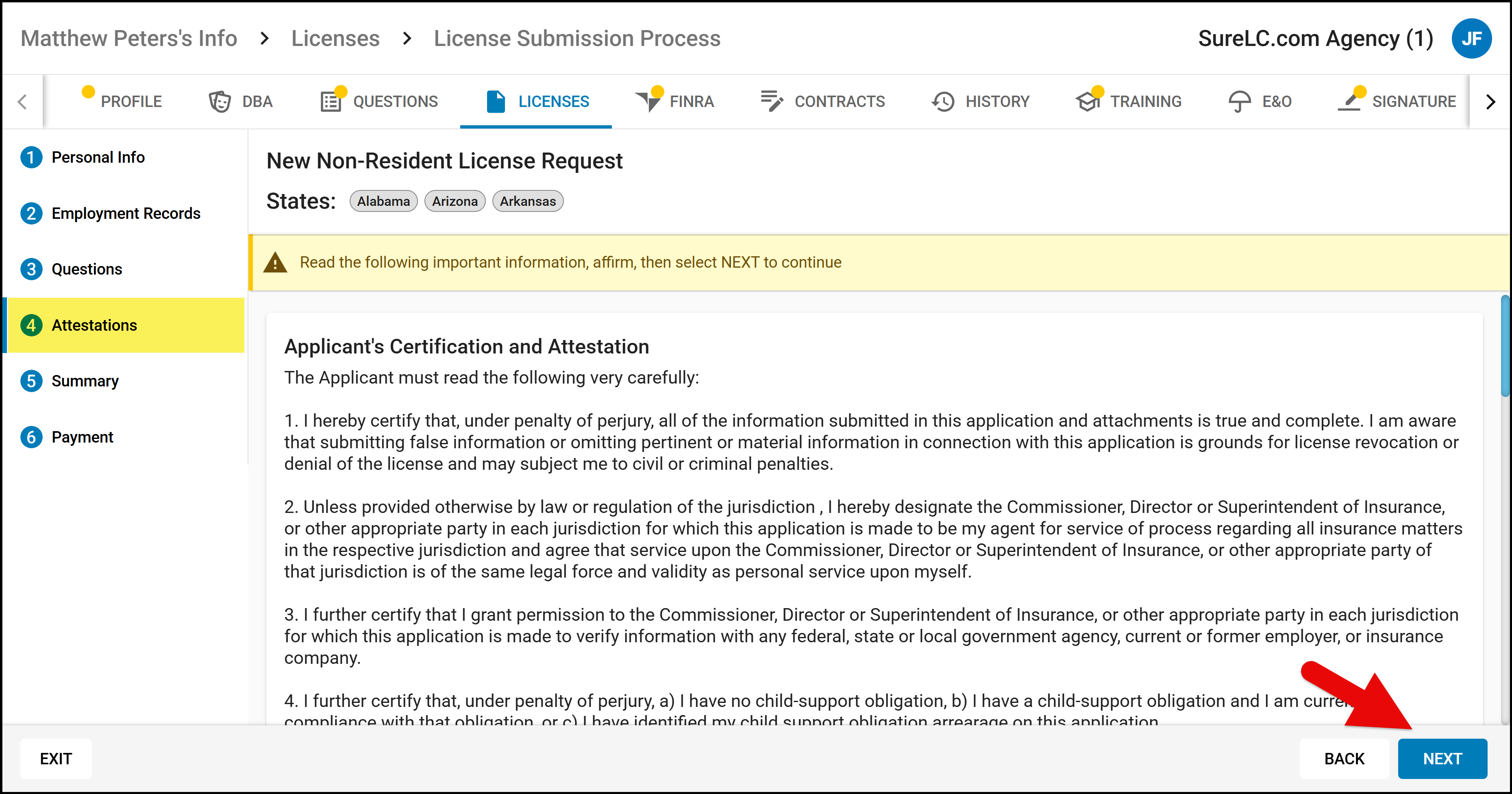This screenshot has height=794, width=1512.
Task: Click the step 1 number badge
Action: (31, 157)
